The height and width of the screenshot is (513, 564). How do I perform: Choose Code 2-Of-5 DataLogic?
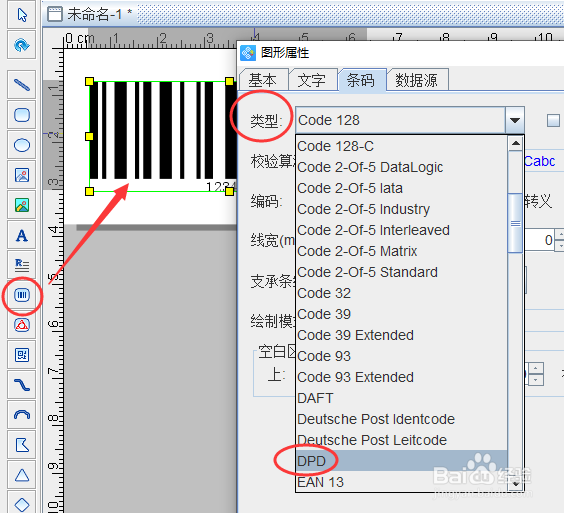[401, 167]
